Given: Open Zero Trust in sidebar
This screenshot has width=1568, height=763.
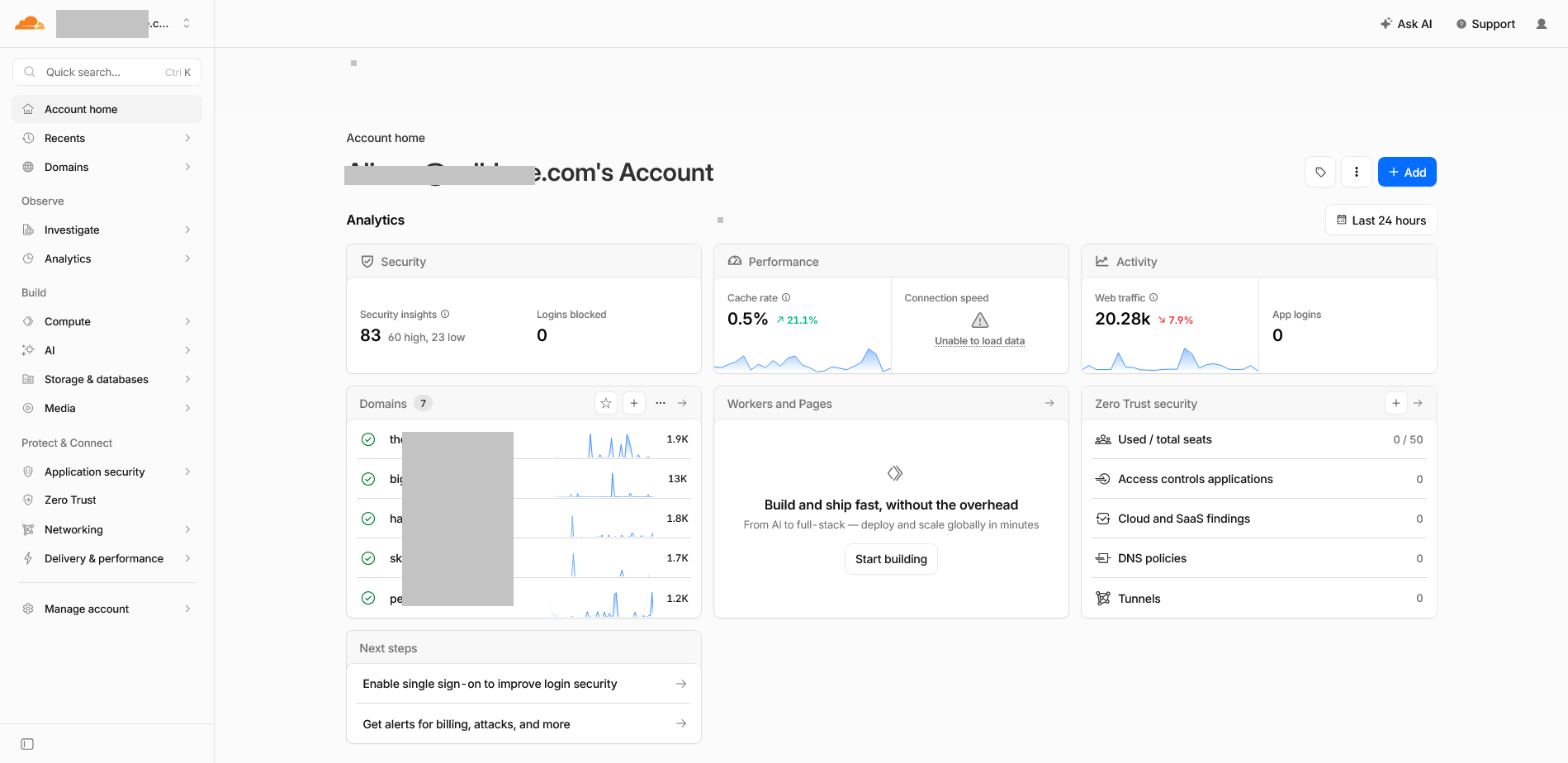Looking at the screenshot, I should pyautogui.click(x=107, y=500).
